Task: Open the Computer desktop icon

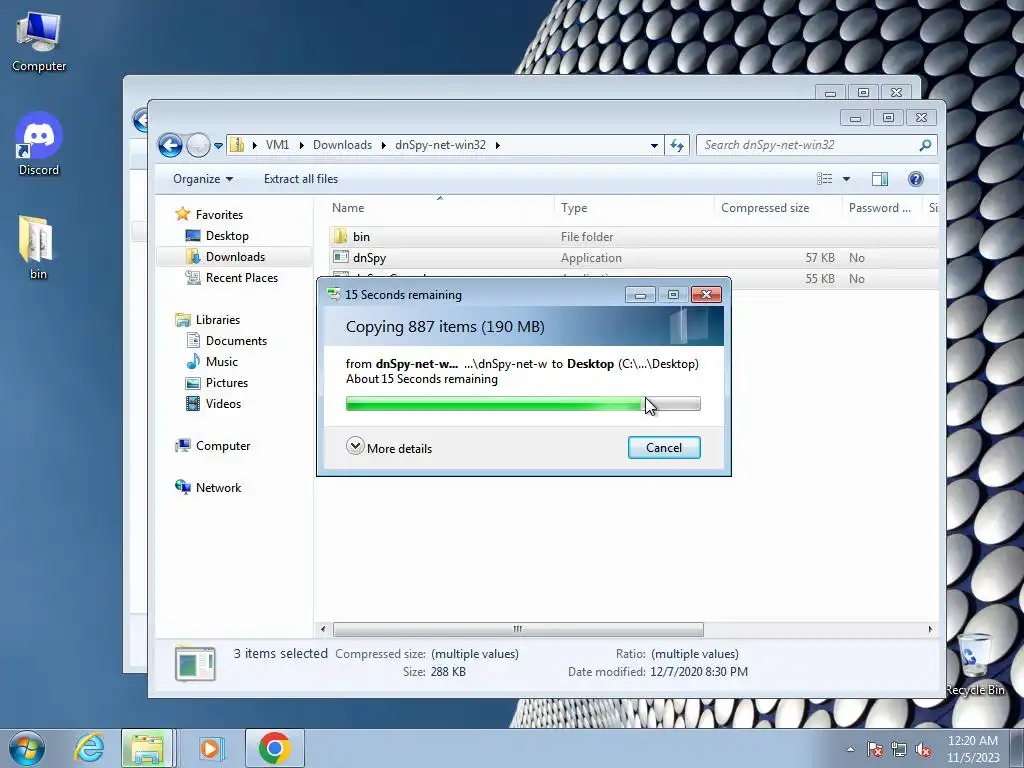Action: (39, 42)
